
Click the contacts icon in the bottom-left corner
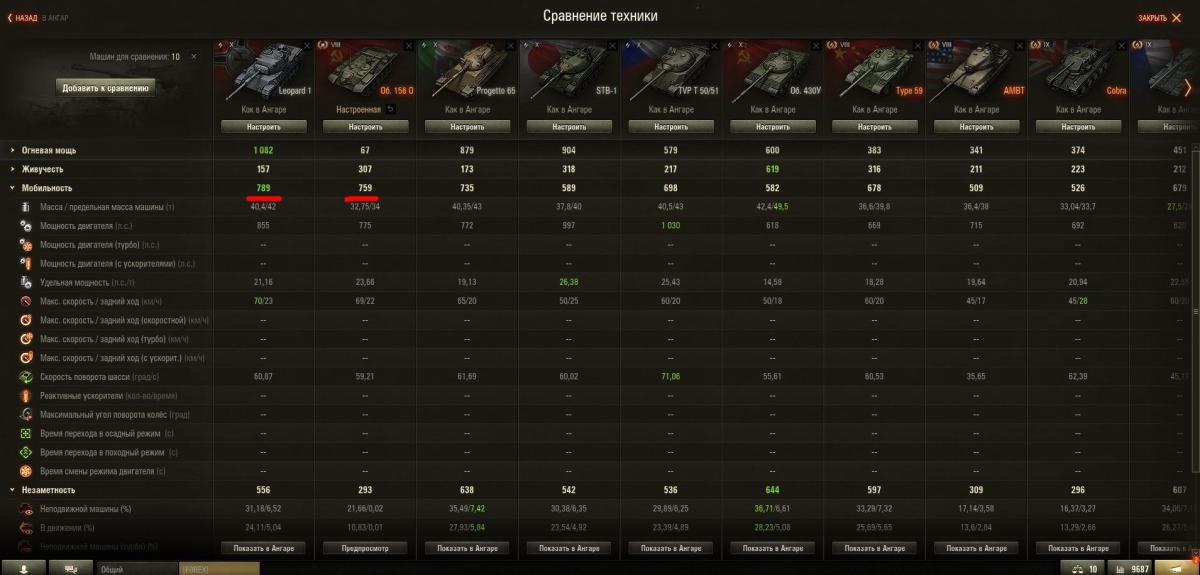pos(24,567)
